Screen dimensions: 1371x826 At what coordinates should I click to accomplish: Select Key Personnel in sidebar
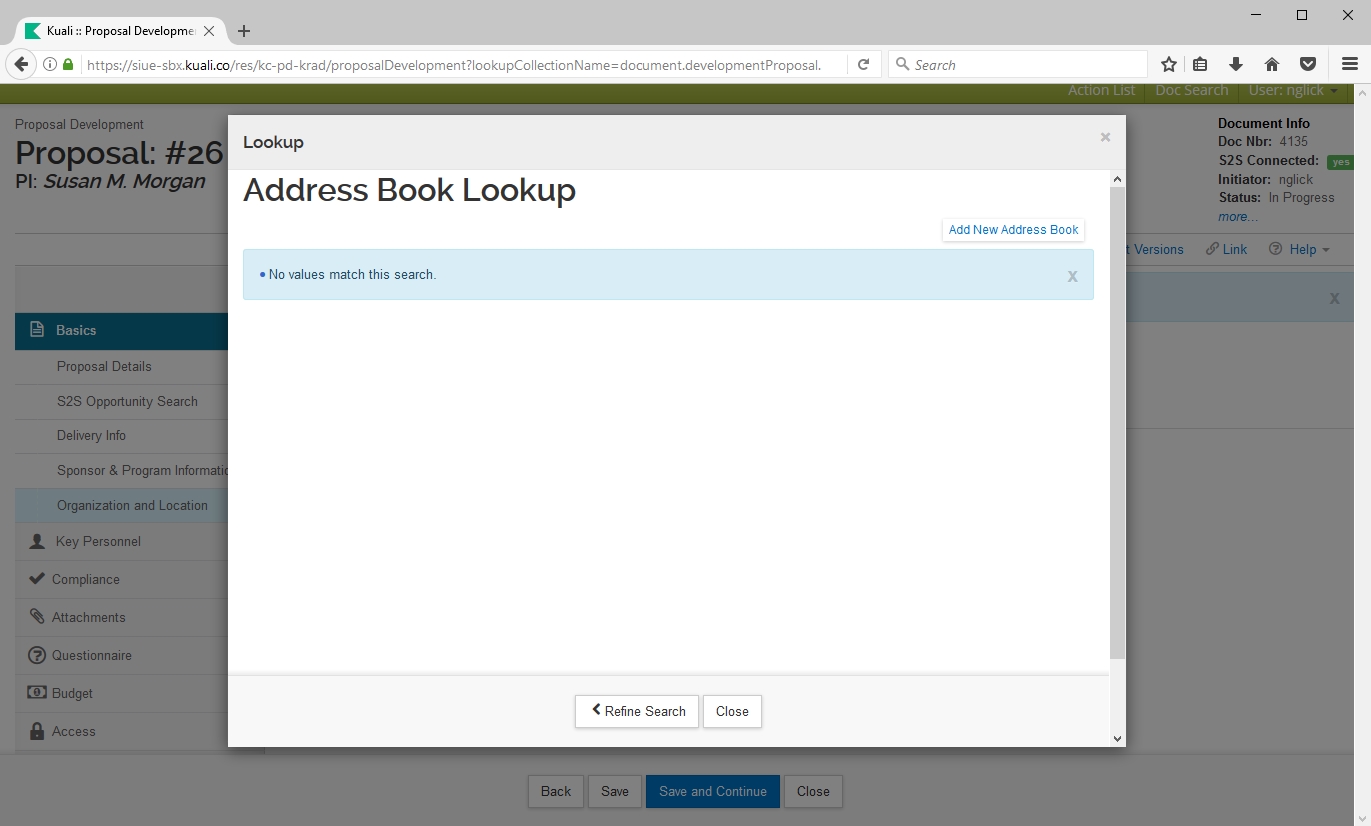(98, 541)
